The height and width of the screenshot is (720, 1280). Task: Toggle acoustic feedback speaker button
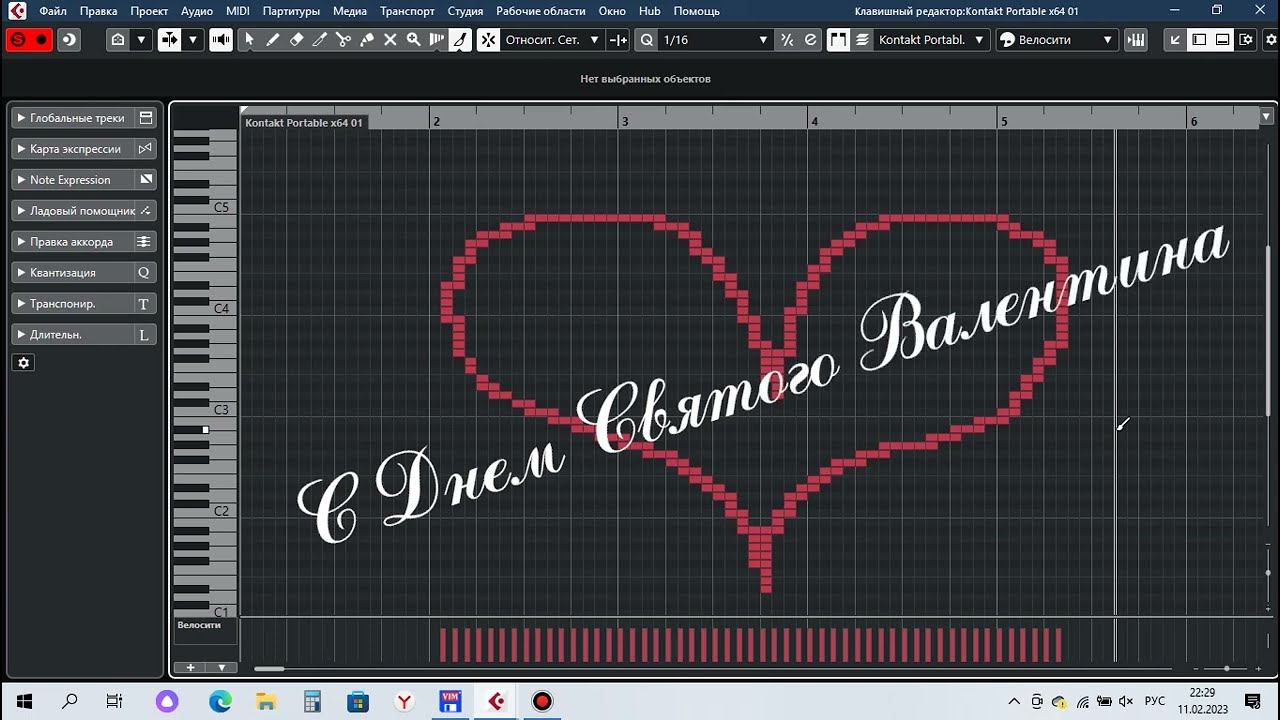[221, 40]
